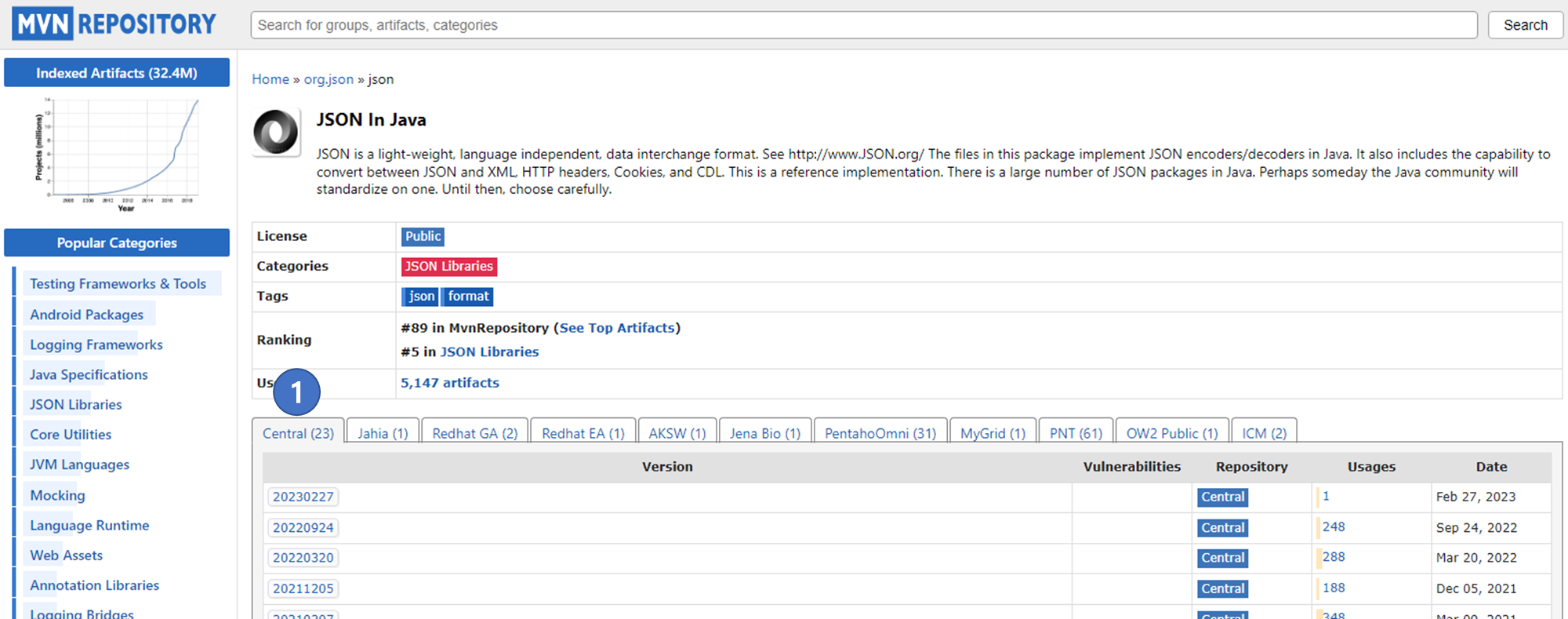Open JVM Languages category

point(79,464)
